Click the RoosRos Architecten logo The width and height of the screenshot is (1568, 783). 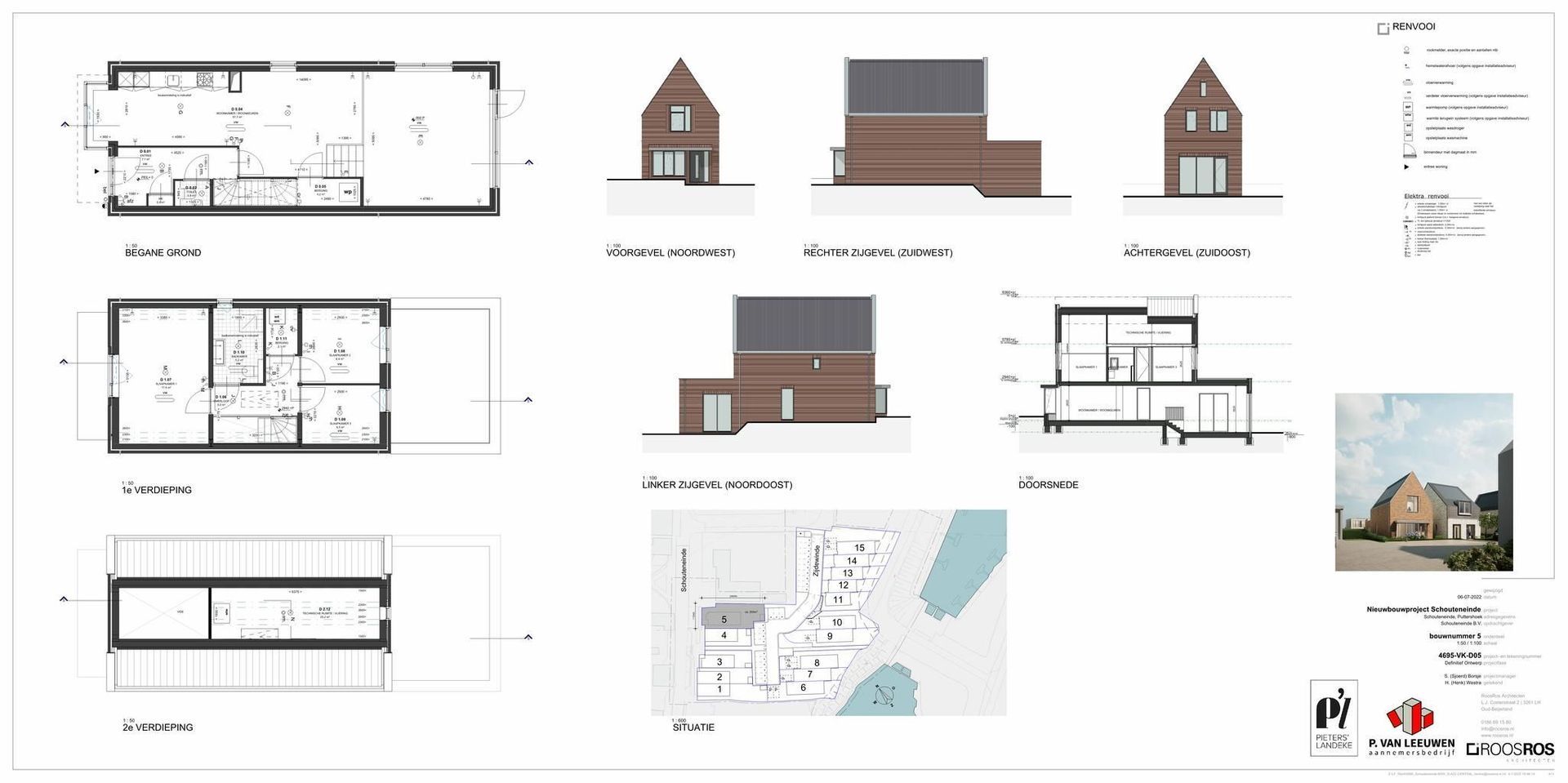1509,750
